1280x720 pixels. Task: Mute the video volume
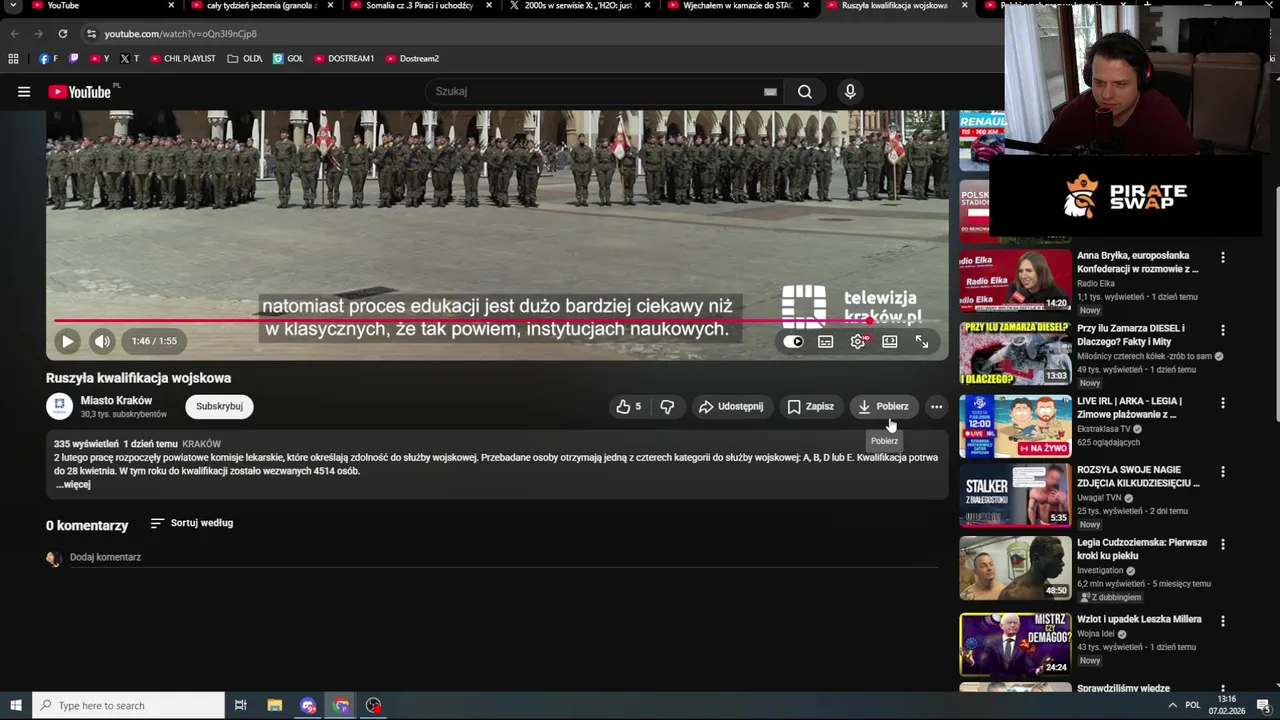point(102,341)
